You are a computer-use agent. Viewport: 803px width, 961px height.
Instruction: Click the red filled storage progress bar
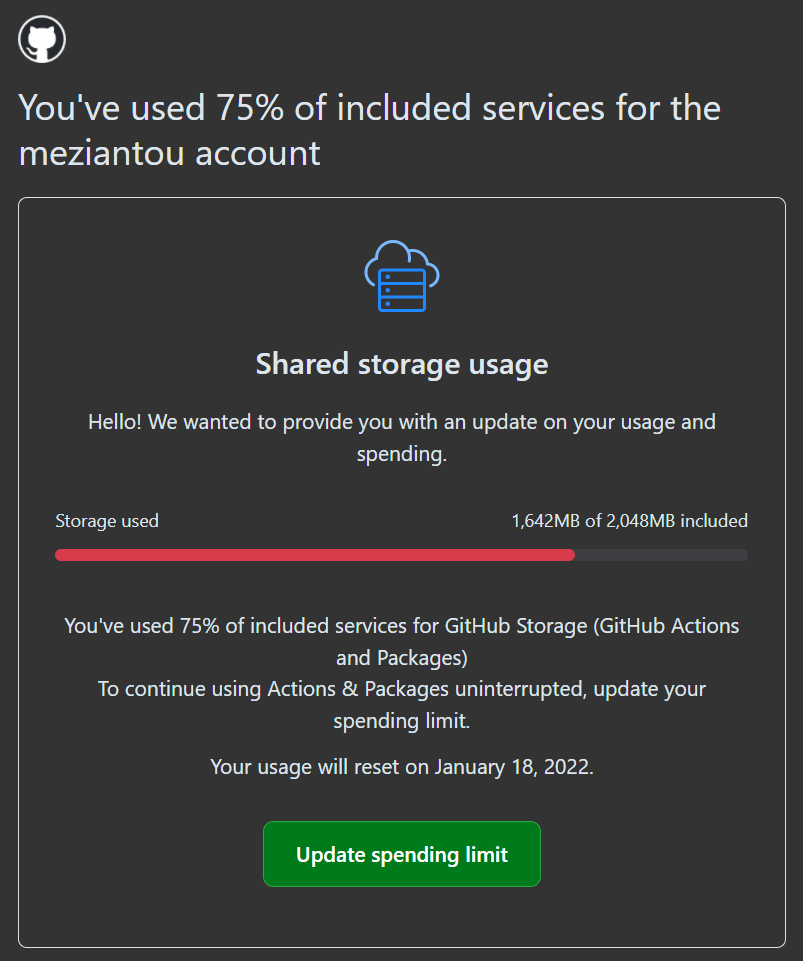(314, 555)
